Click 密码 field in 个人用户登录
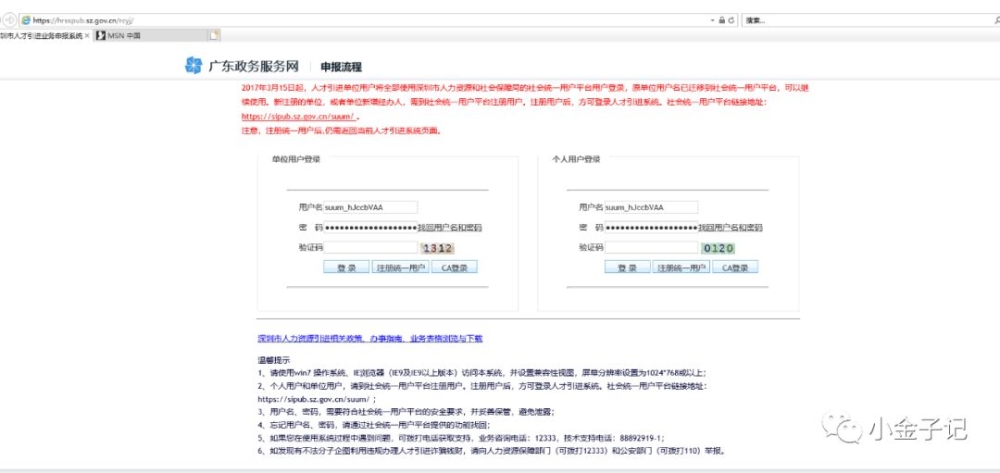The image size is (1000, 473). pos(652,228)
